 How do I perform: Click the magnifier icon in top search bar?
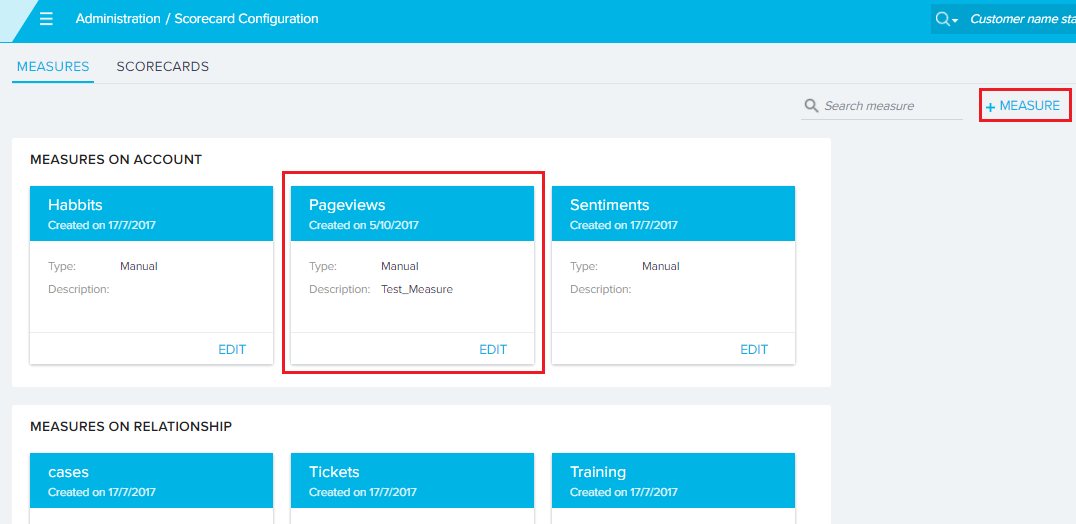tap(943, 19)
